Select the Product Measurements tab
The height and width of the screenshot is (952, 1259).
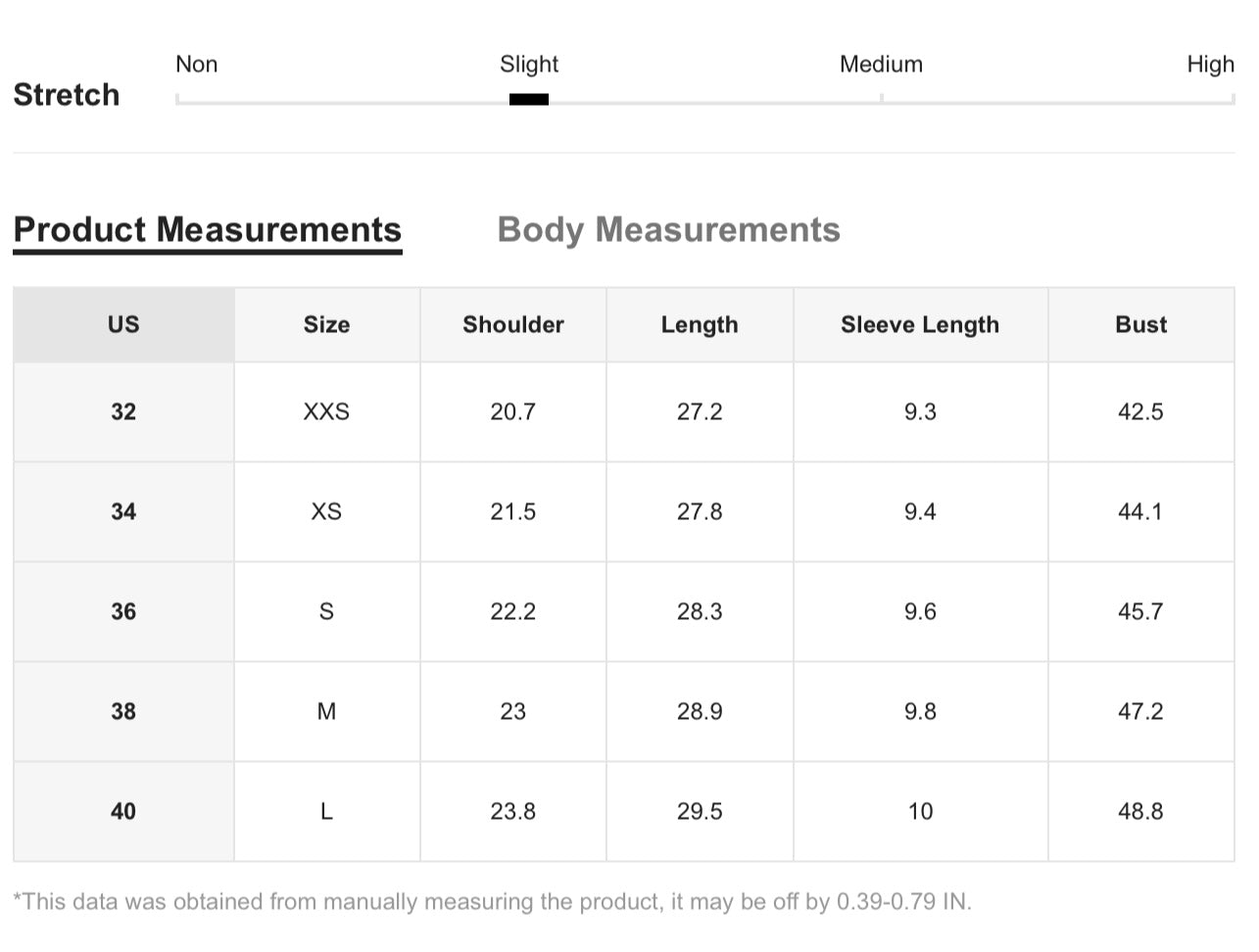pos(207,230)
